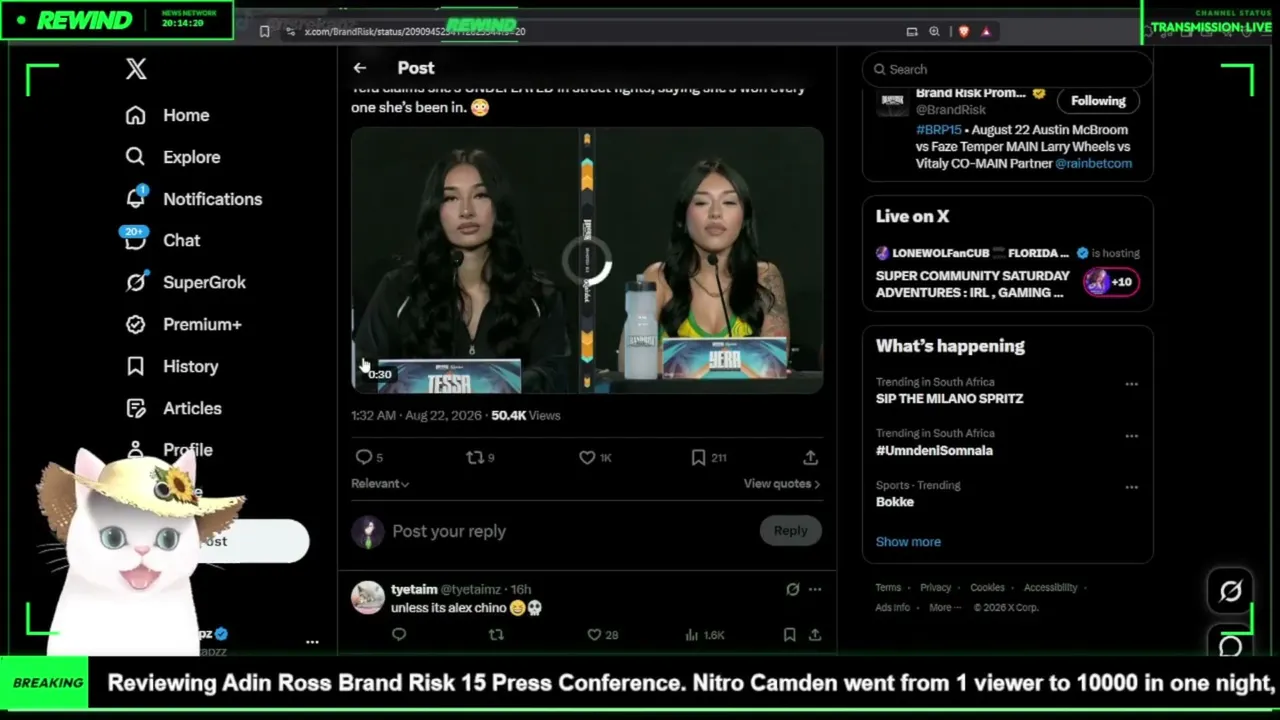Select SuperGrok in the navigation menu
Image resolution: width=1280 pixels, height=720 pixels.
[204, 282]
